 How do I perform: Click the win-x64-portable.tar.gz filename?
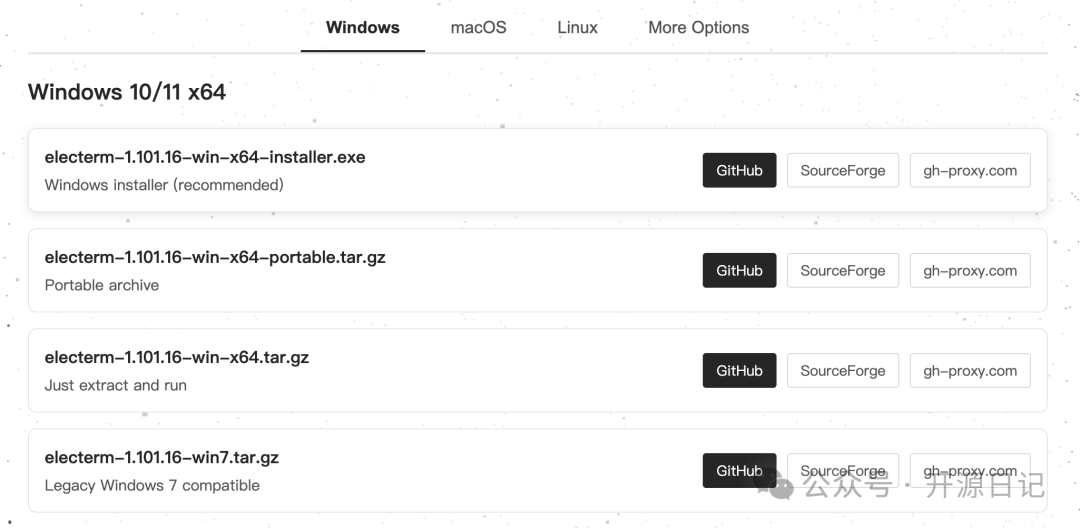coord(215,257)
